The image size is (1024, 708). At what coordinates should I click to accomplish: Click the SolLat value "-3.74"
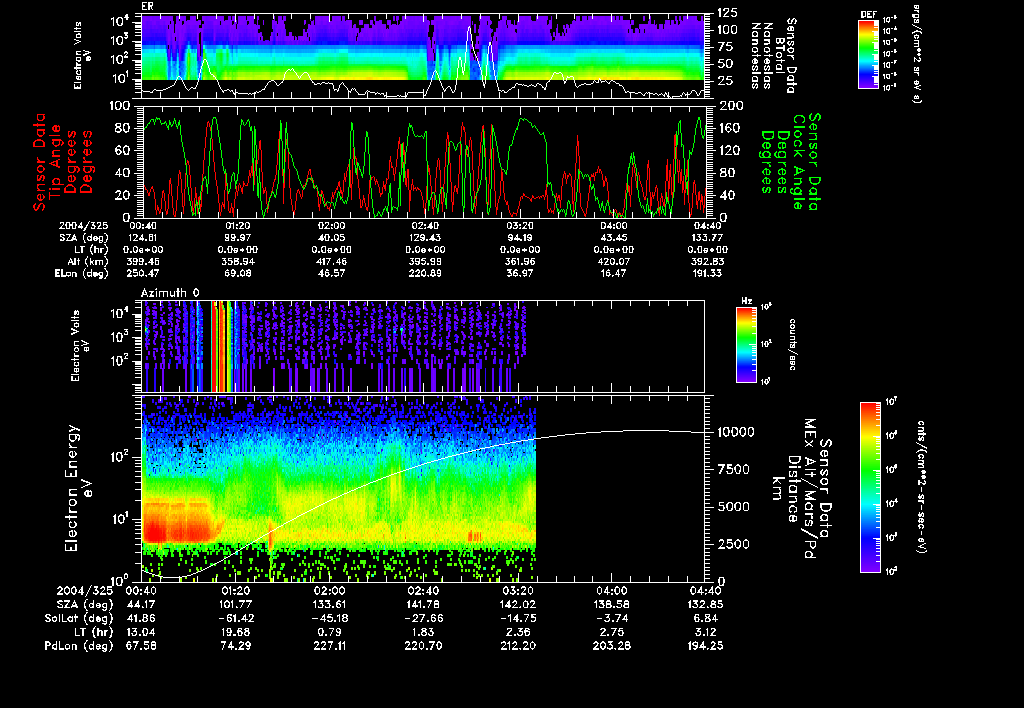pyautogui.click(x=612, y=619)
